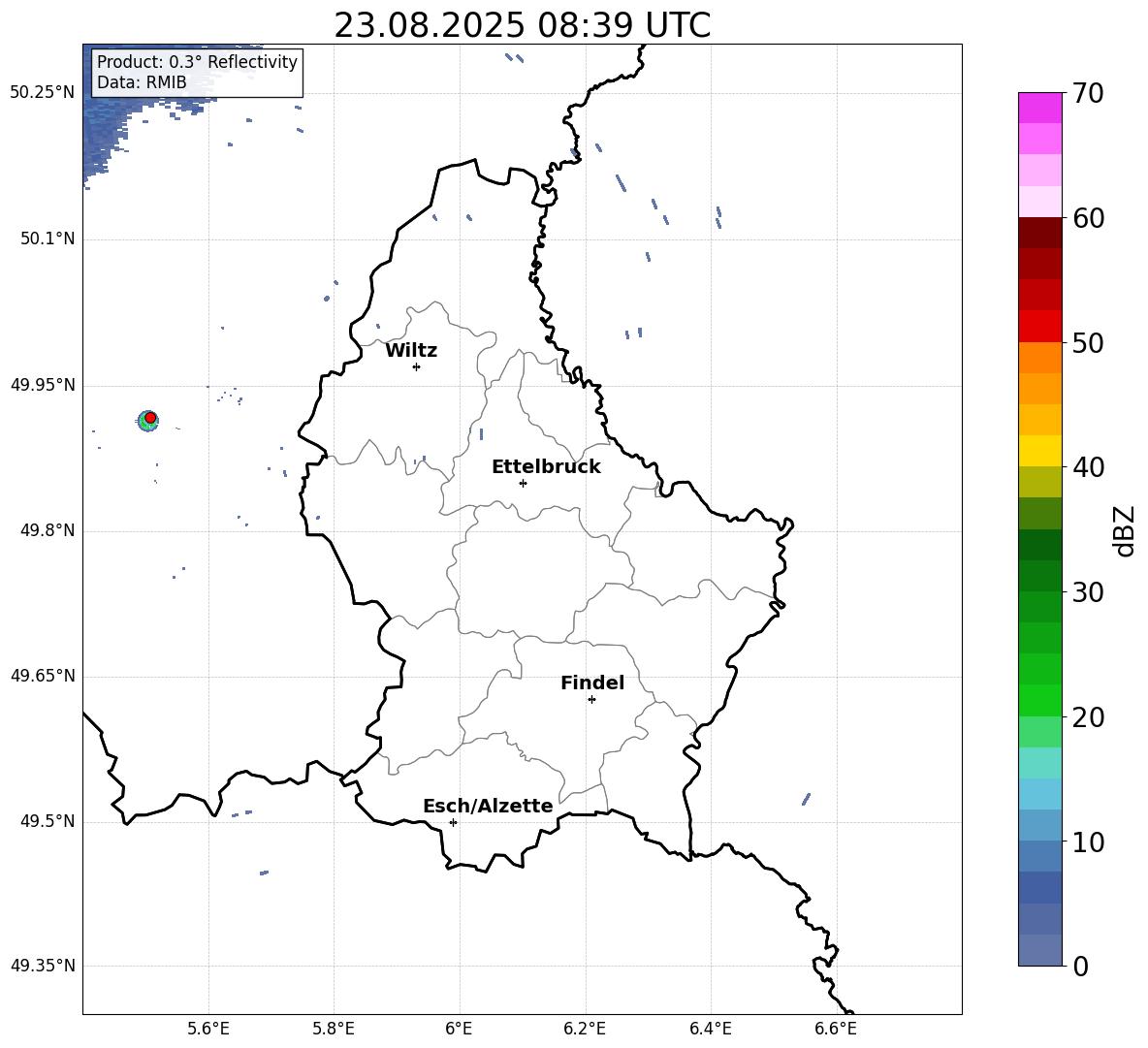The height and width of the screenshot is (1048, 1148).
Task: Click the red high-reflectivity echo dot
Action: tap(150, 418)
